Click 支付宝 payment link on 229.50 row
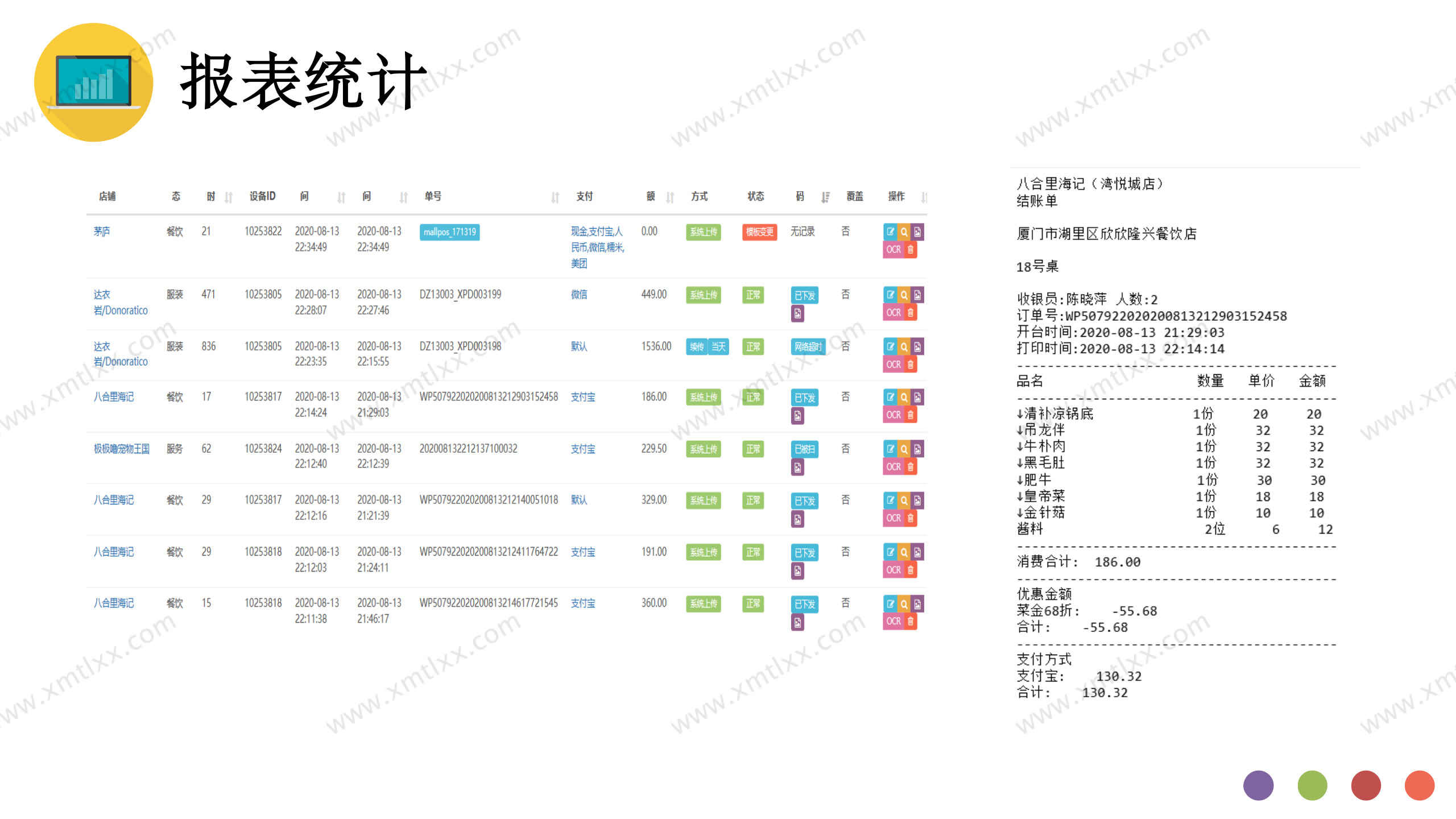This screenshot has height=819, width=1456. (583, 449)
